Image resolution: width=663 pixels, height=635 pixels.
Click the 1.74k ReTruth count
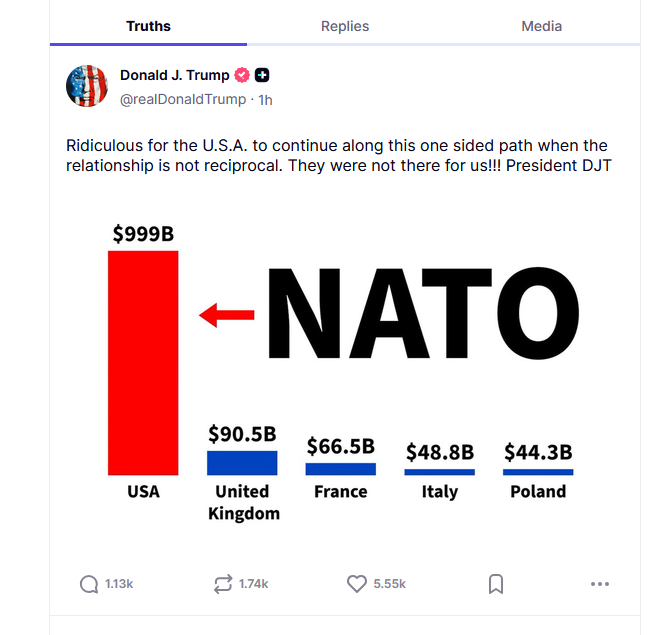(x=253, y=584)
